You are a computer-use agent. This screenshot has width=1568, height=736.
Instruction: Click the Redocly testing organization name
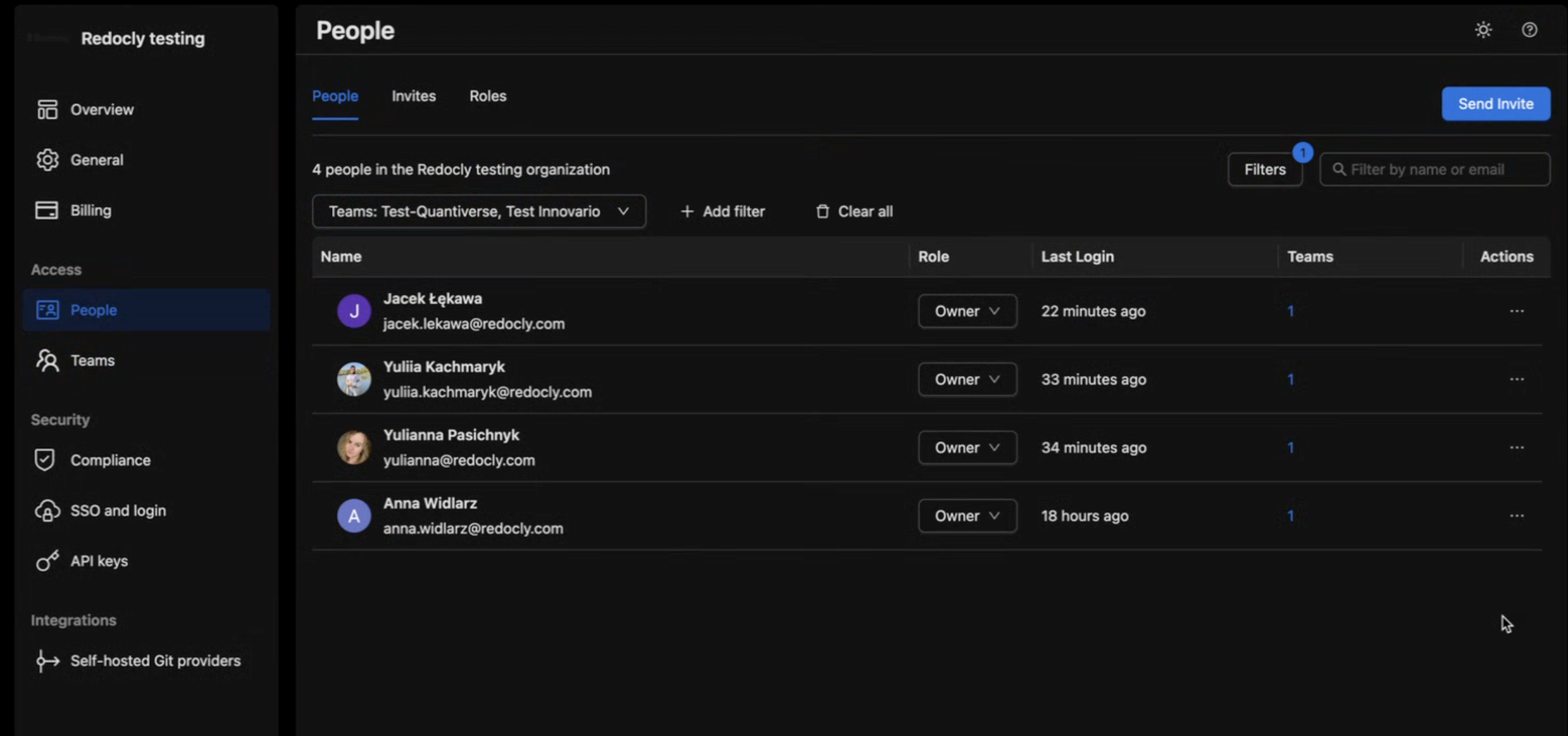pos(143,38)
